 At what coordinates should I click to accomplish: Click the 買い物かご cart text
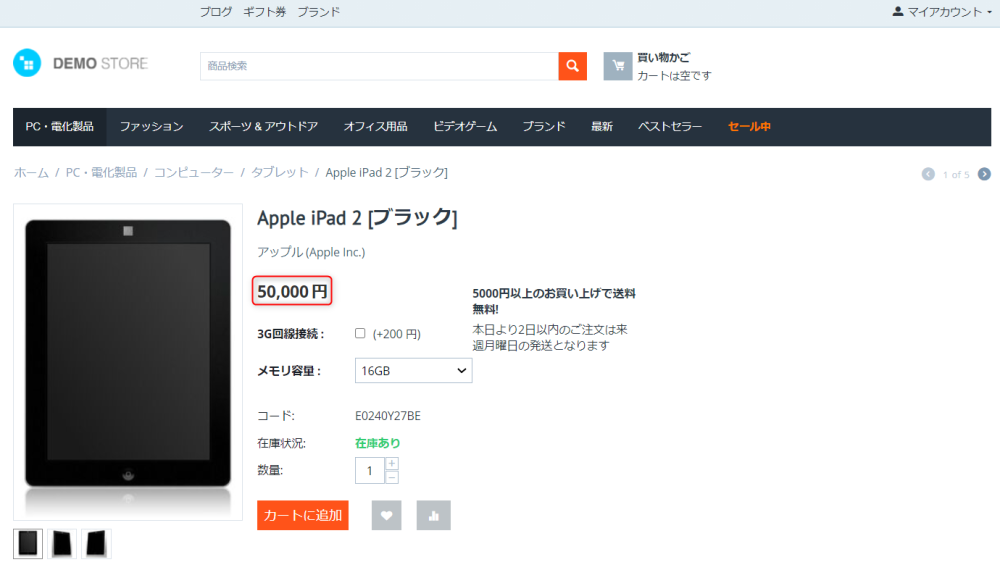tap(664, 57)
